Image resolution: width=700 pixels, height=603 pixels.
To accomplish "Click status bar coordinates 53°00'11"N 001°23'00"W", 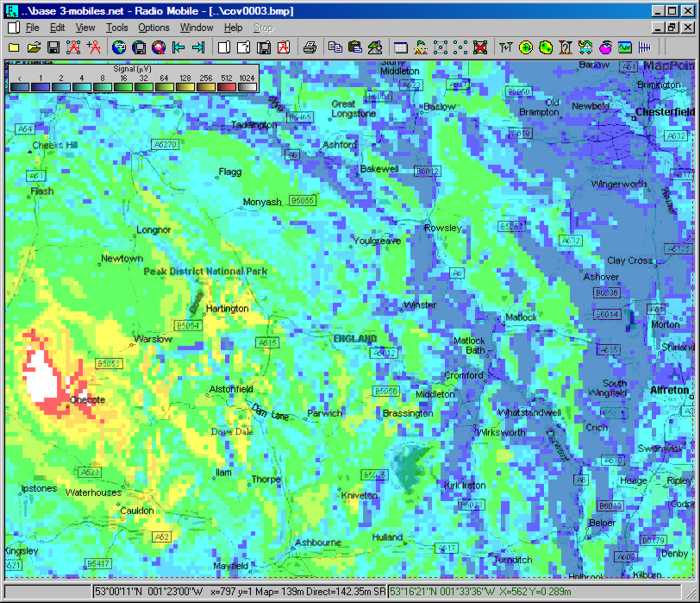I will pyautogui.click(x=149, y=591).
